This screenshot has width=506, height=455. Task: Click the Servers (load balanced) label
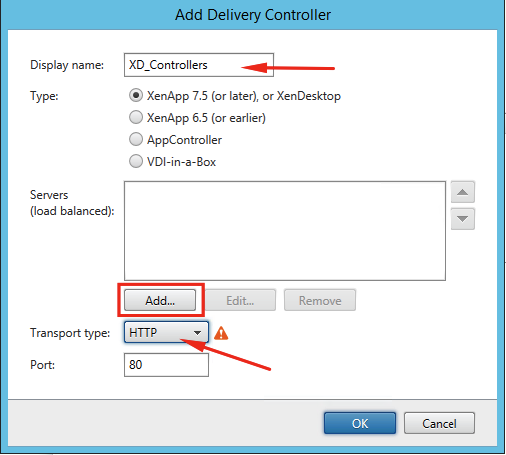point(72,203)
